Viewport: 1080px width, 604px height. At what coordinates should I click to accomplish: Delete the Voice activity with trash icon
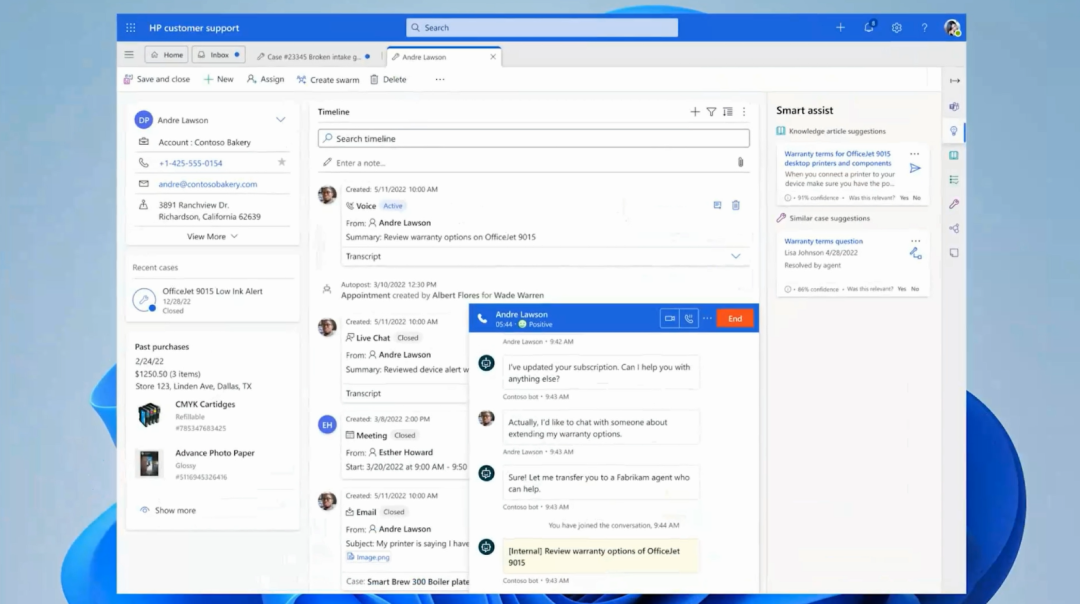[x=736, y=205]
